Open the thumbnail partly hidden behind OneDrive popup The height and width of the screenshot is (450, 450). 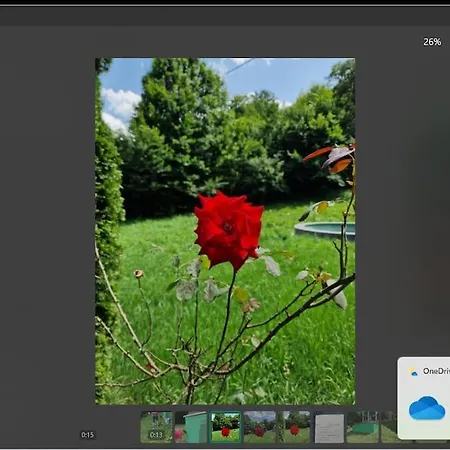click(x=389, y=427)
